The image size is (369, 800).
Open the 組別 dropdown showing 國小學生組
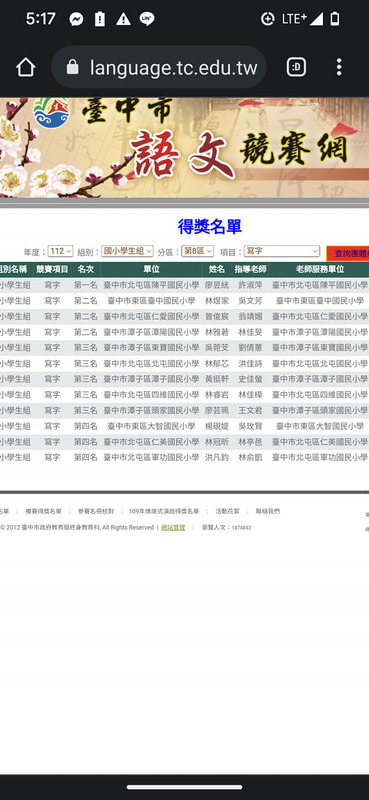127,251
